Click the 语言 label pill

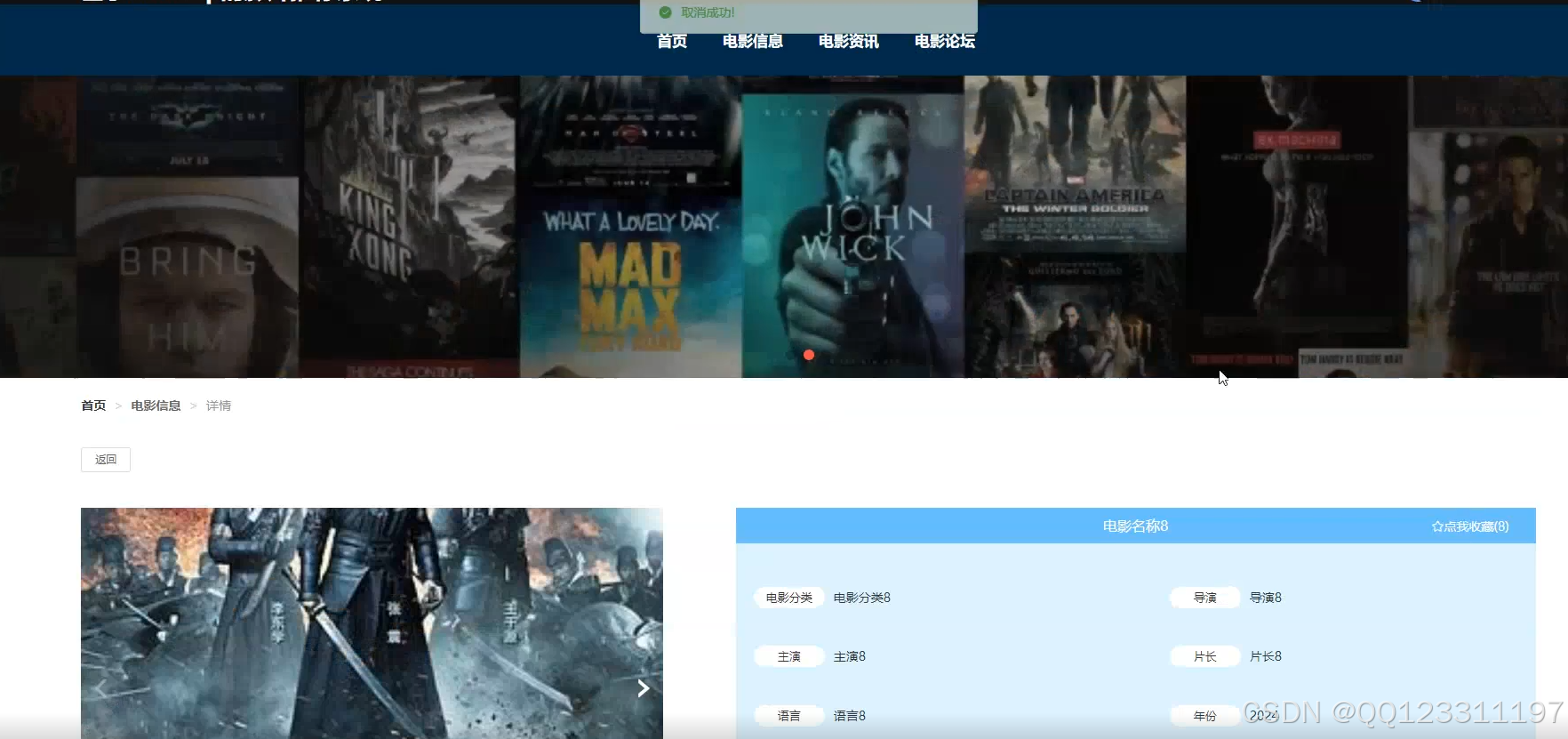click(x=789, y=715)
